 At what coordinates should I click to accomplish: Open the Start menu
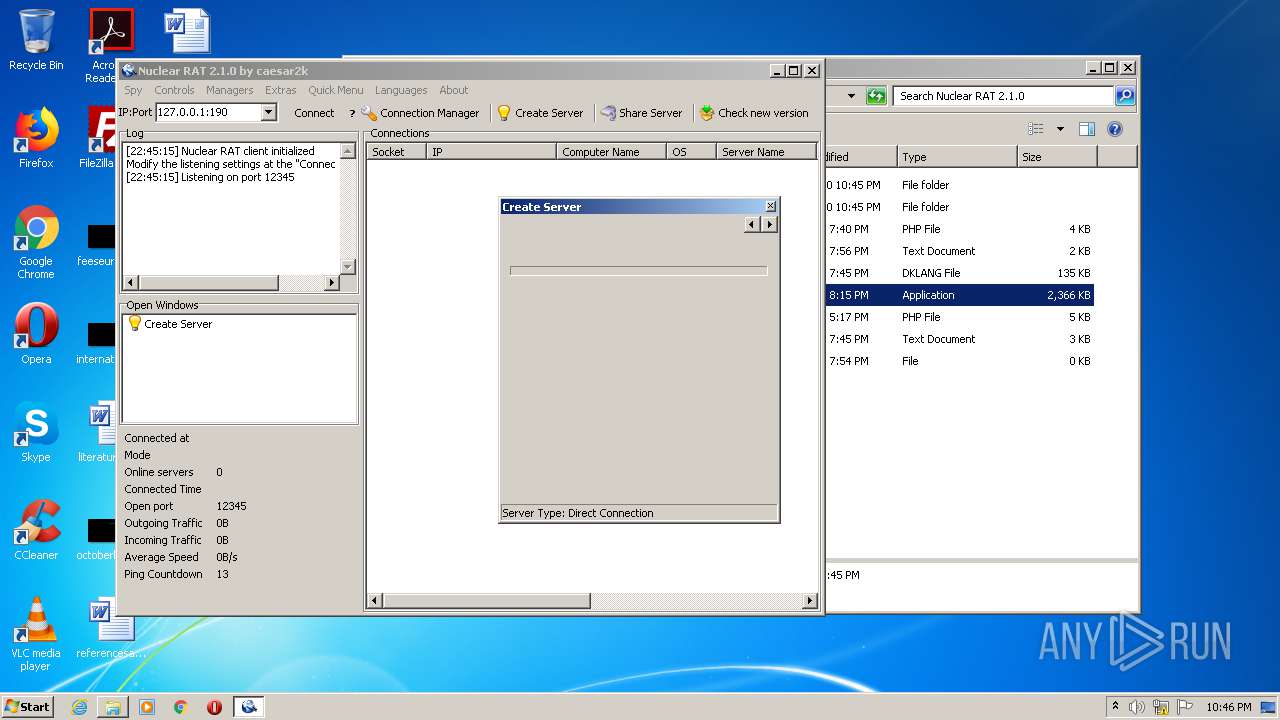pyautogui.click(x=28, y=706)
